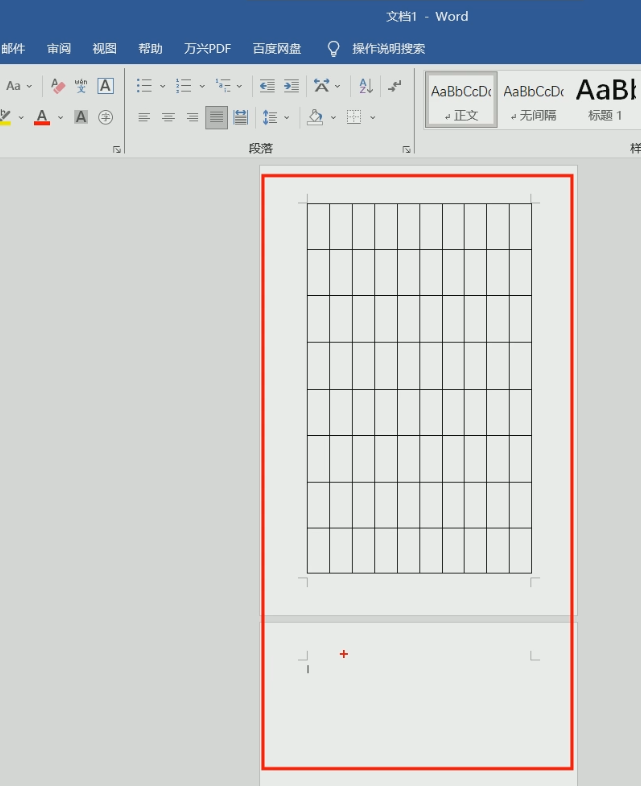Open the Enclose Characters circled 字 icon
This screenshot has height=786, width=641.
point(105,117)
